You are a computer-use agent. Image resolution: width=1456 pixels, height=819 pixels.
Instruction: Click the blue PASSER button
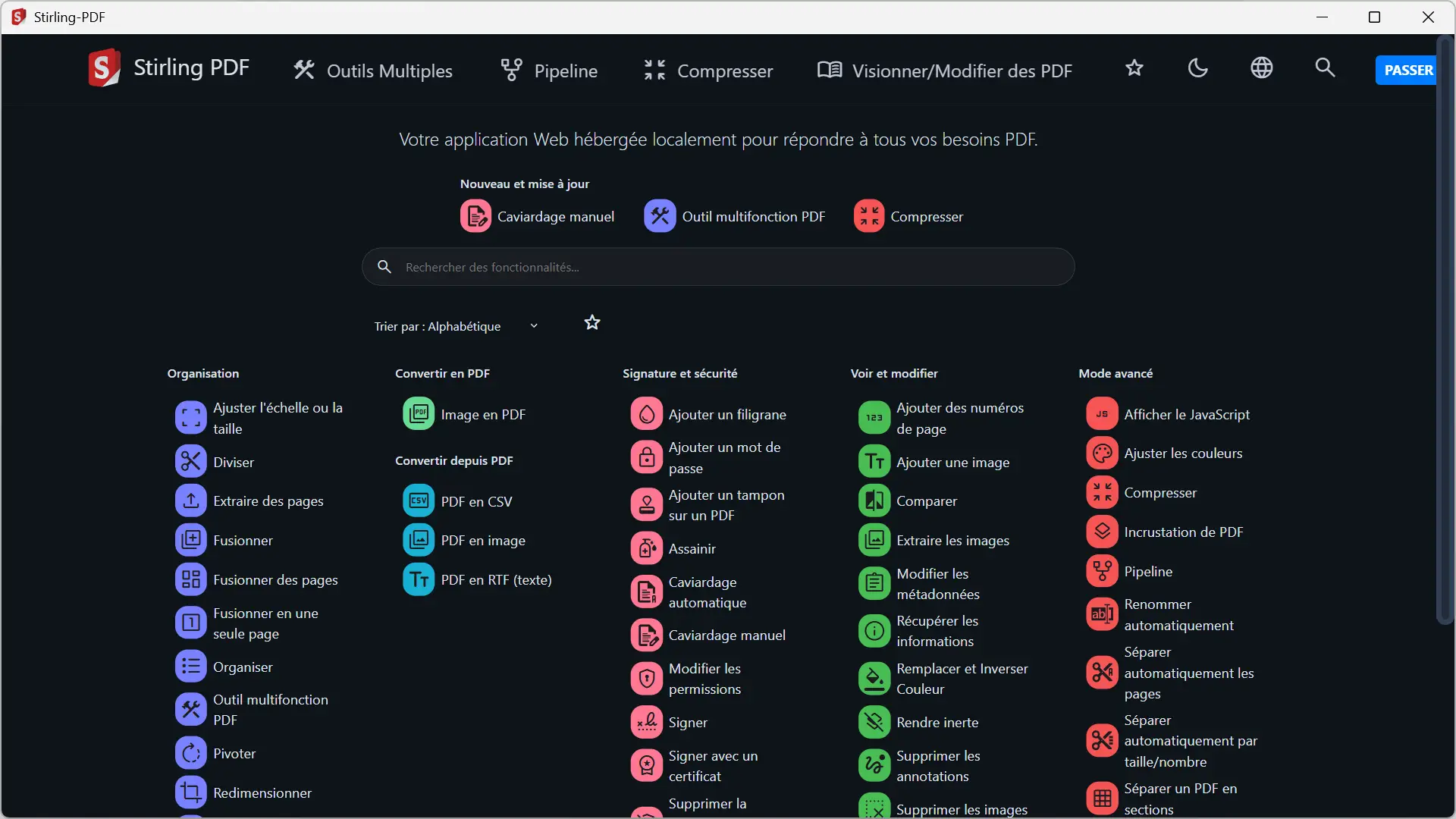coord(1407,71)
